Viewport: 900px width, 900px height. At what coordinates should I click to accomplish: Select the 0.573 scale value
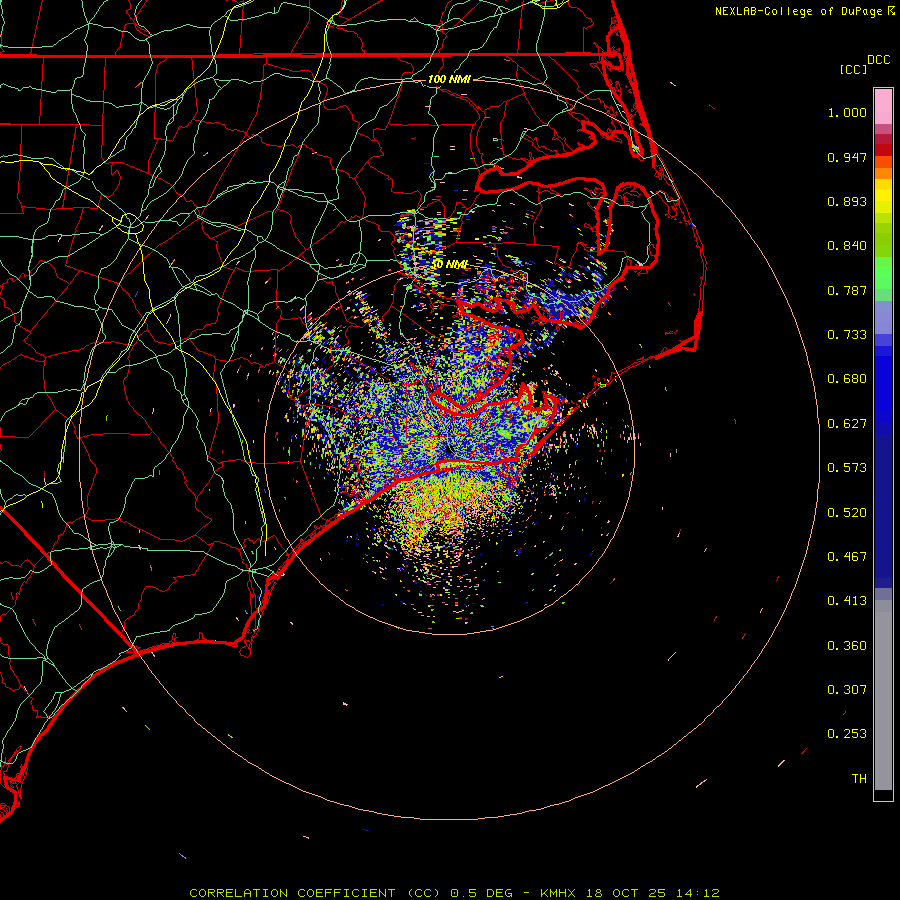(847, 468)
